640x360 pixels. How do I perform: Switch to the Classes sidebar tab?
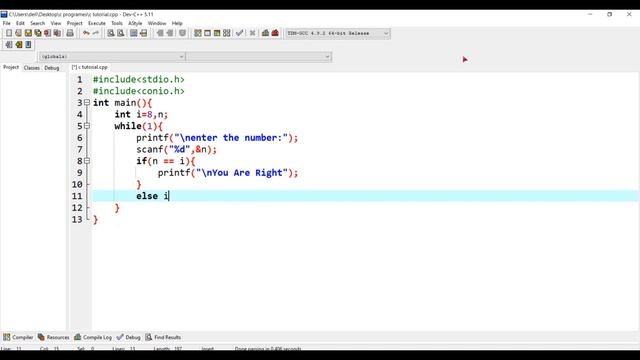(31, 68)
